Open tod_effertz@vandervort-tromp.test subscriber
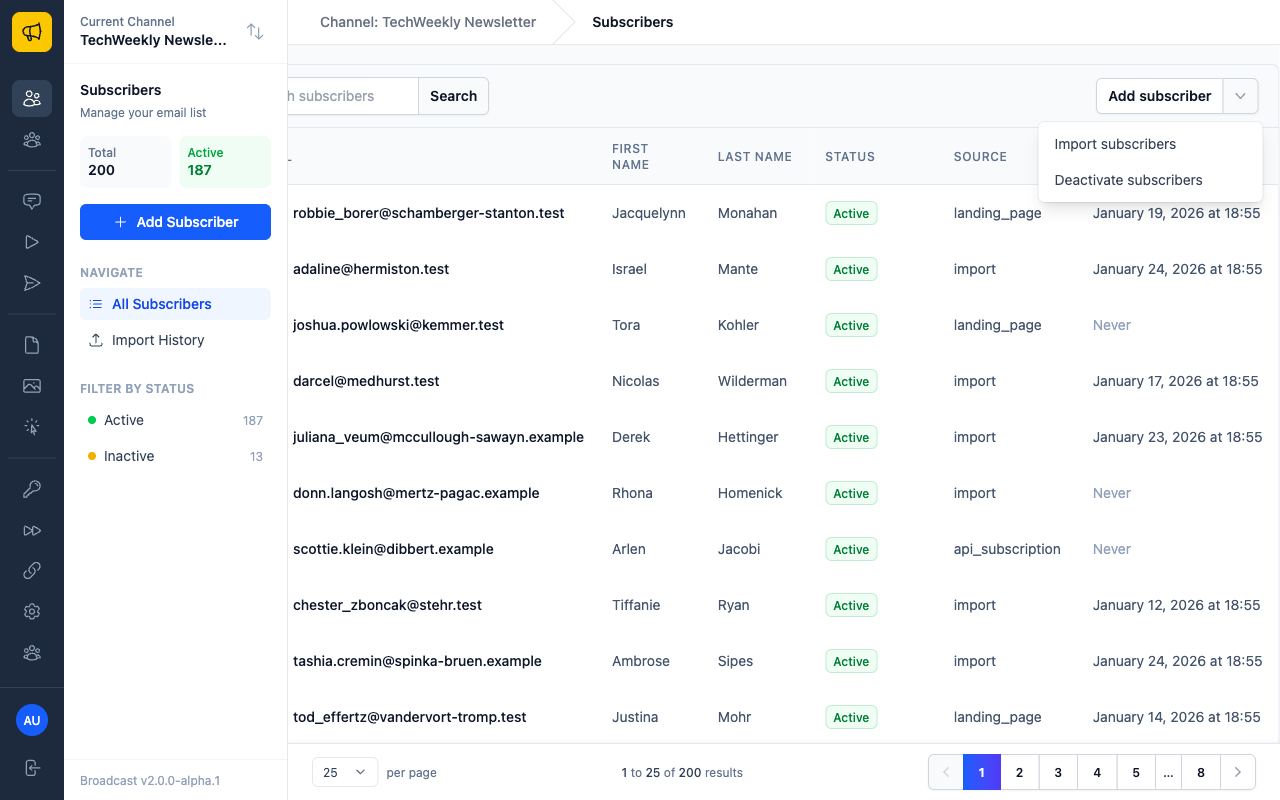The image size is (1280, 800). coord(409,717)
